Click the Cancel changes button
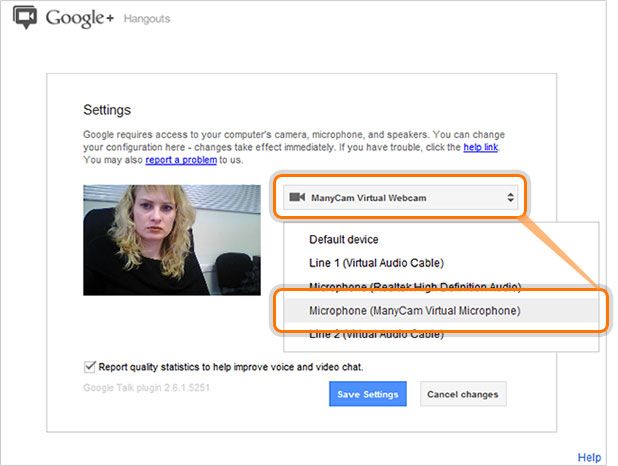The width and height of the screenshot is (618, 466). (x=463, y=394)
